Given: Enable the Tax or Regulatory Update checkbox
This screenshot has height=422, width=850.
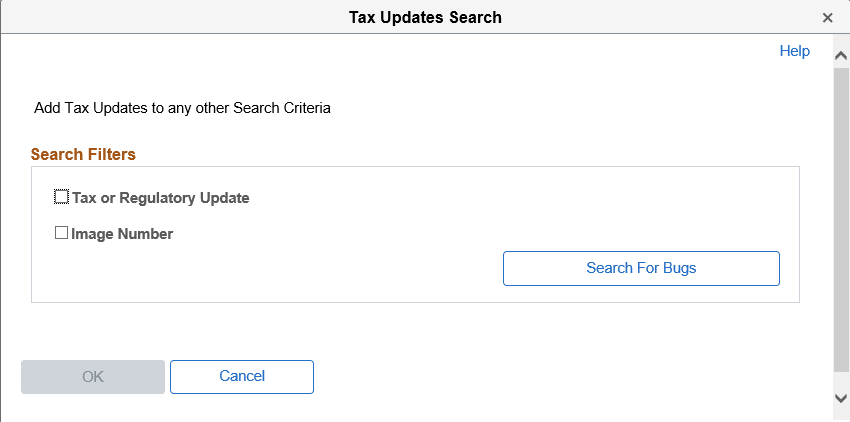Looking at the screenshot, I should pos(62,197).
